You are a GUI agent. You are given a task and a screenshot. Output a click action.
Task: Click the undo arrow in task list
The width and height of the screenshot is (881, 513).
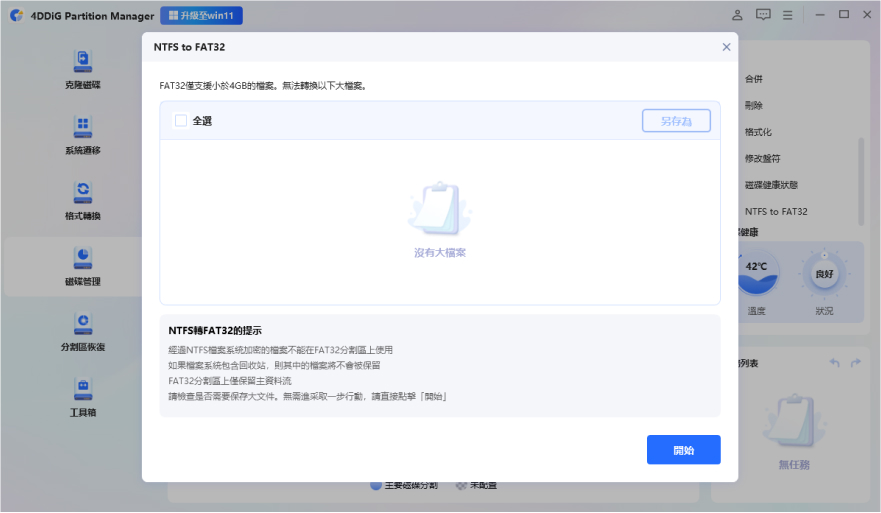point(834,363)
